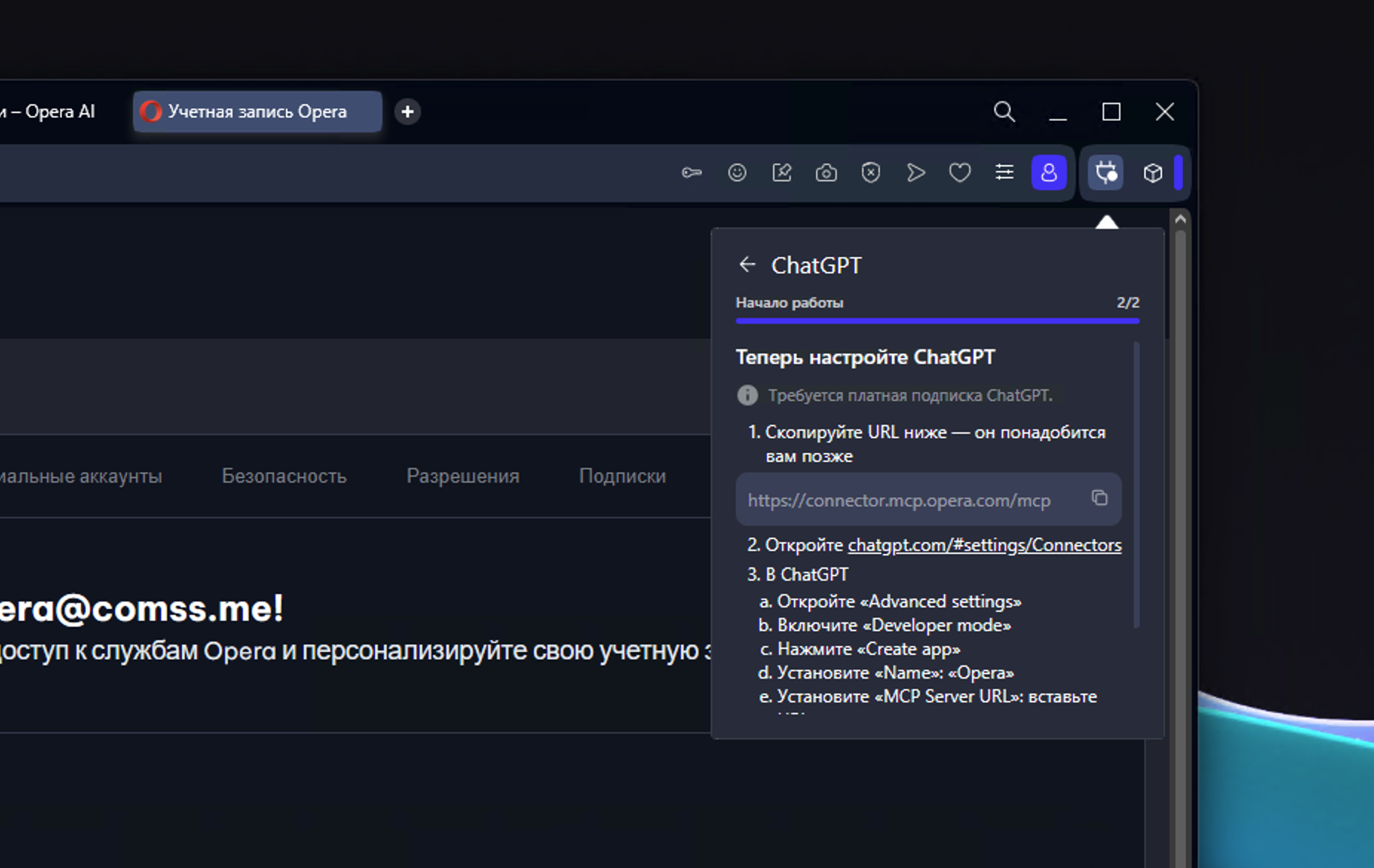Click the connector URL field
The image size is (1374, 868).
pyautogui.click(x=899, y=500)
